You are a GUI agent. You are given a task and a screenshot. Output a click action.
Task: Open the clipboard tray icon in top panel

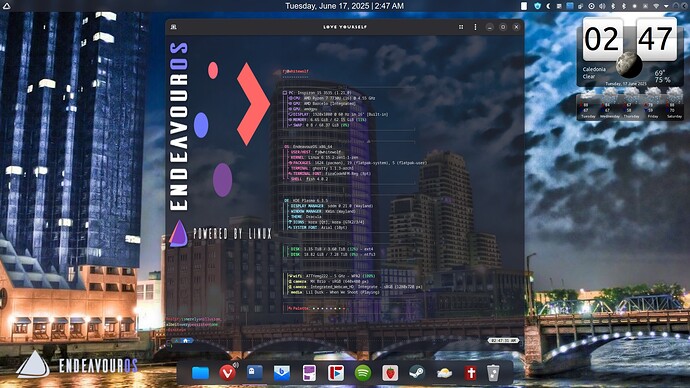[524, 6]
